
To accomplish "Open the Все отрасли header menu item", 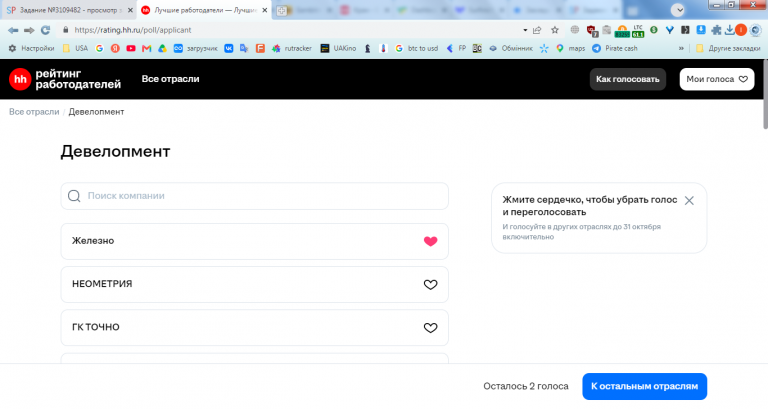I will (x=170, y=79).
